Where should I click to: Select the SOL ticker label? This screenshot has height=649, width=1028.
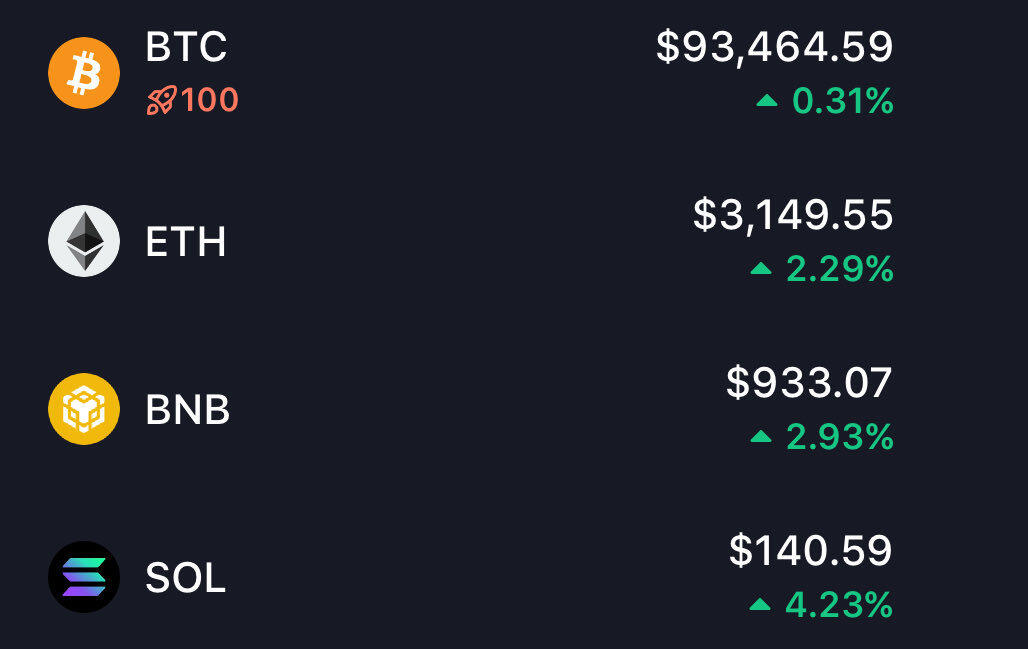pos(186,577)
